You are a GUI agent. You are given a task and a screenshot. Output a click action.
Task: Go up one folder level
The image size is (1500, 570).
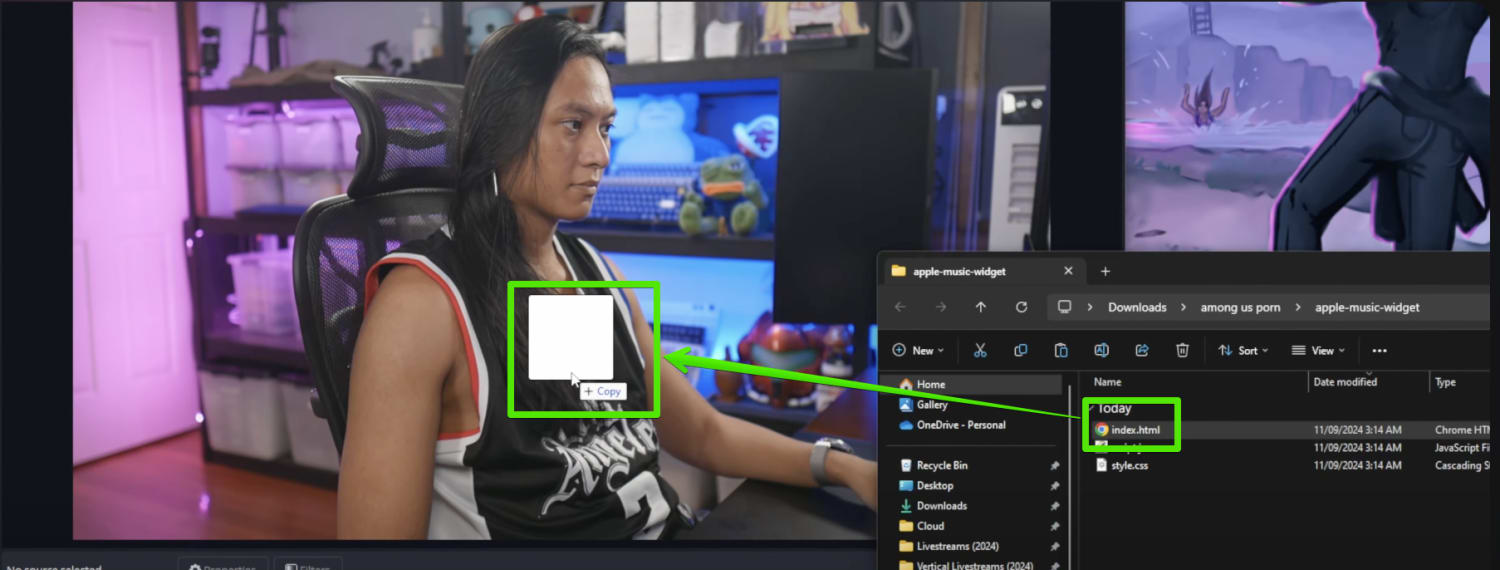[980, 307]
